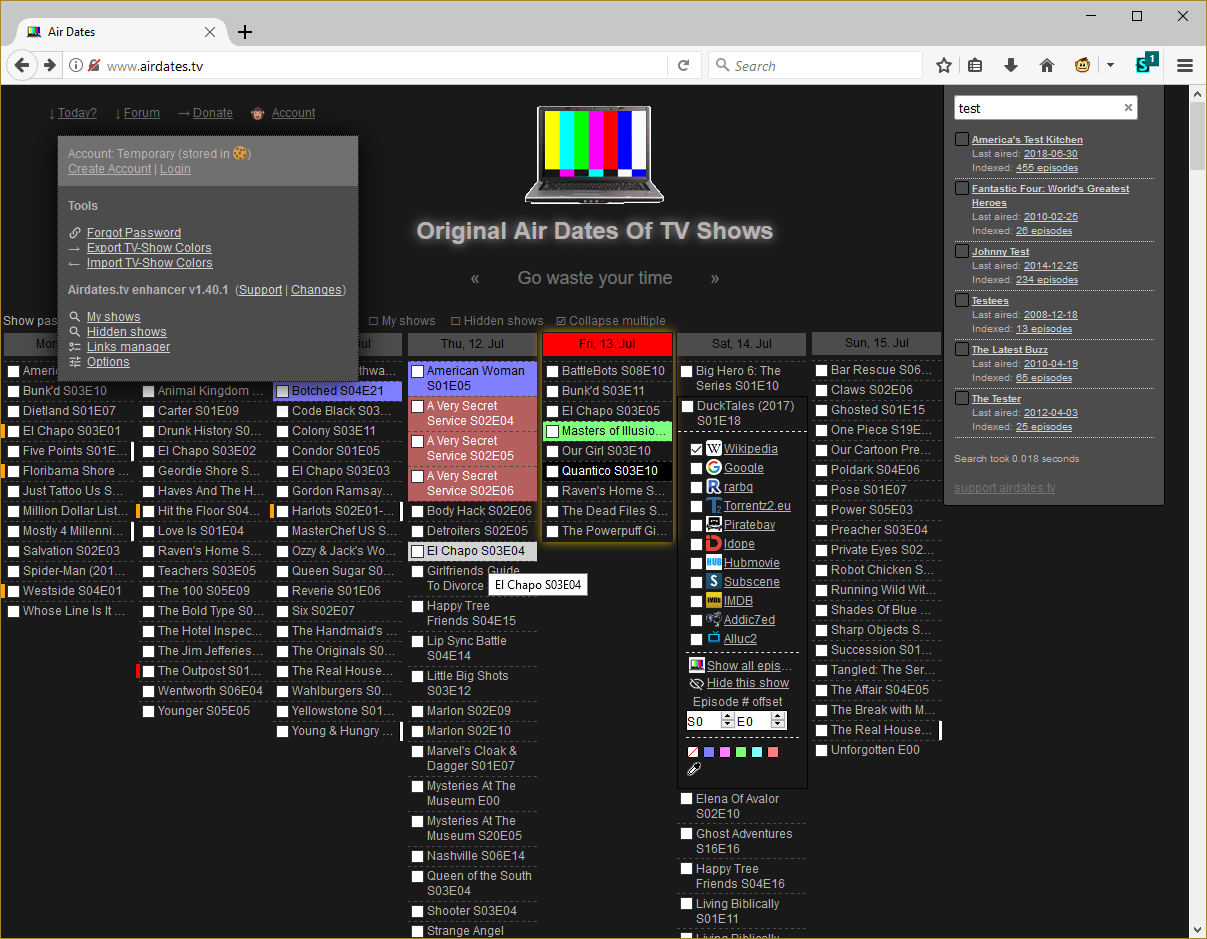1207x939 pixels.
Task: Click the Torrentz2.eu T2 icon
Action: pos(714,506)
